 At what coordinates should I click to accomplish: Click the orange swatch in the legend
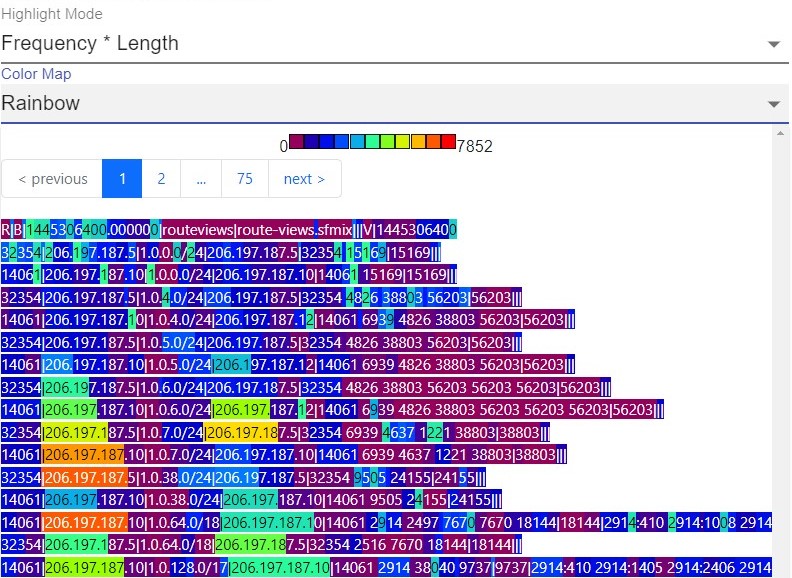(x=418, y=142)
